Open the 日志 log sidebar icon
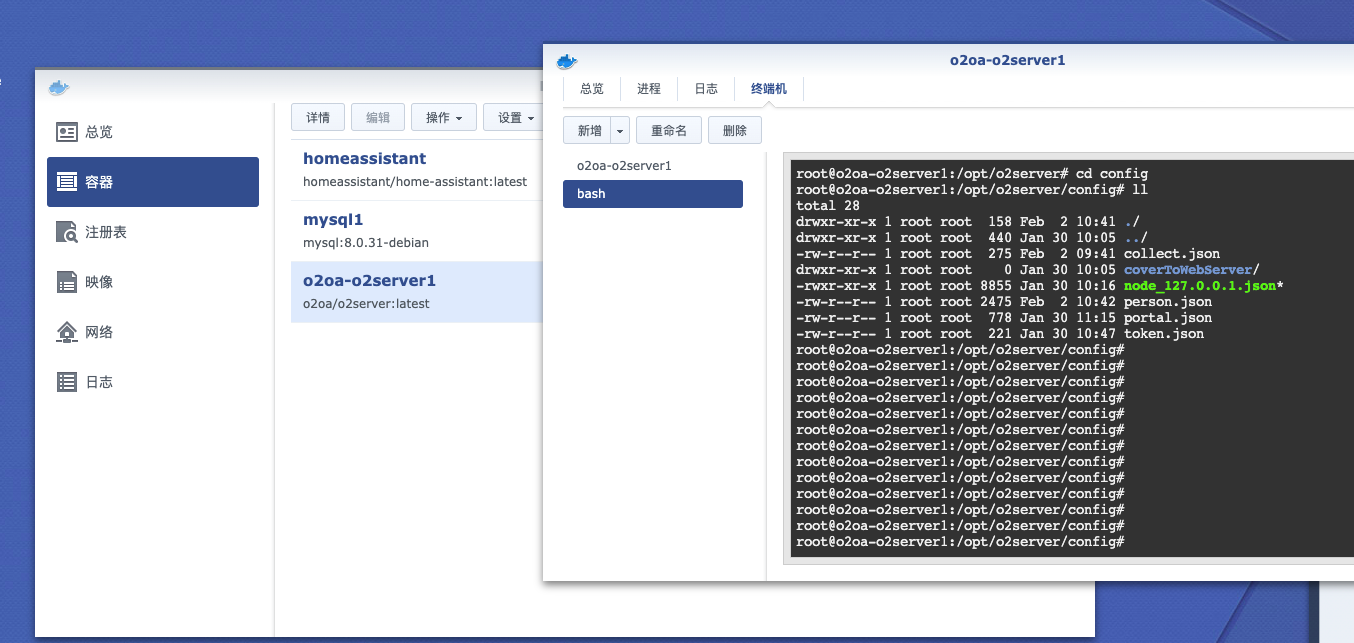The height and width of the screenshot is (643, 1354). click(x=67, y=382)
